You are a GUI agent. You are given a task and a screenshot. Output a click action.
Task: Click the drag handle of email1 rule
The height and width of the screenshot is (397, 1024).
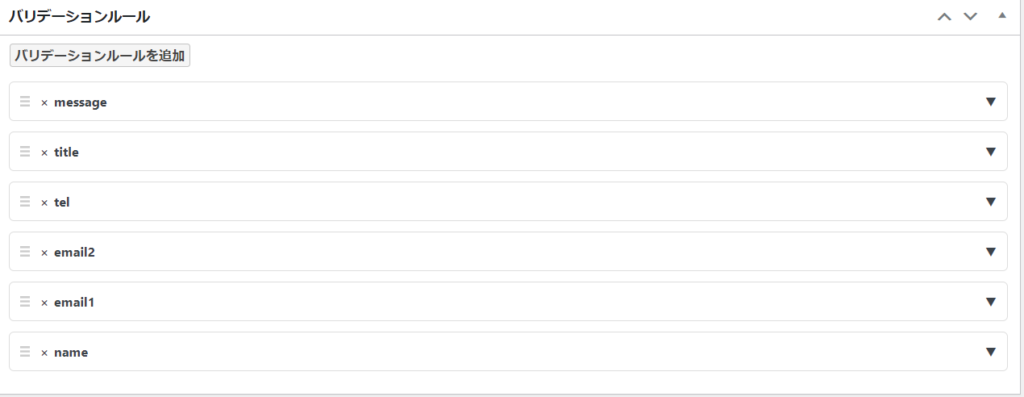(25, 302)
